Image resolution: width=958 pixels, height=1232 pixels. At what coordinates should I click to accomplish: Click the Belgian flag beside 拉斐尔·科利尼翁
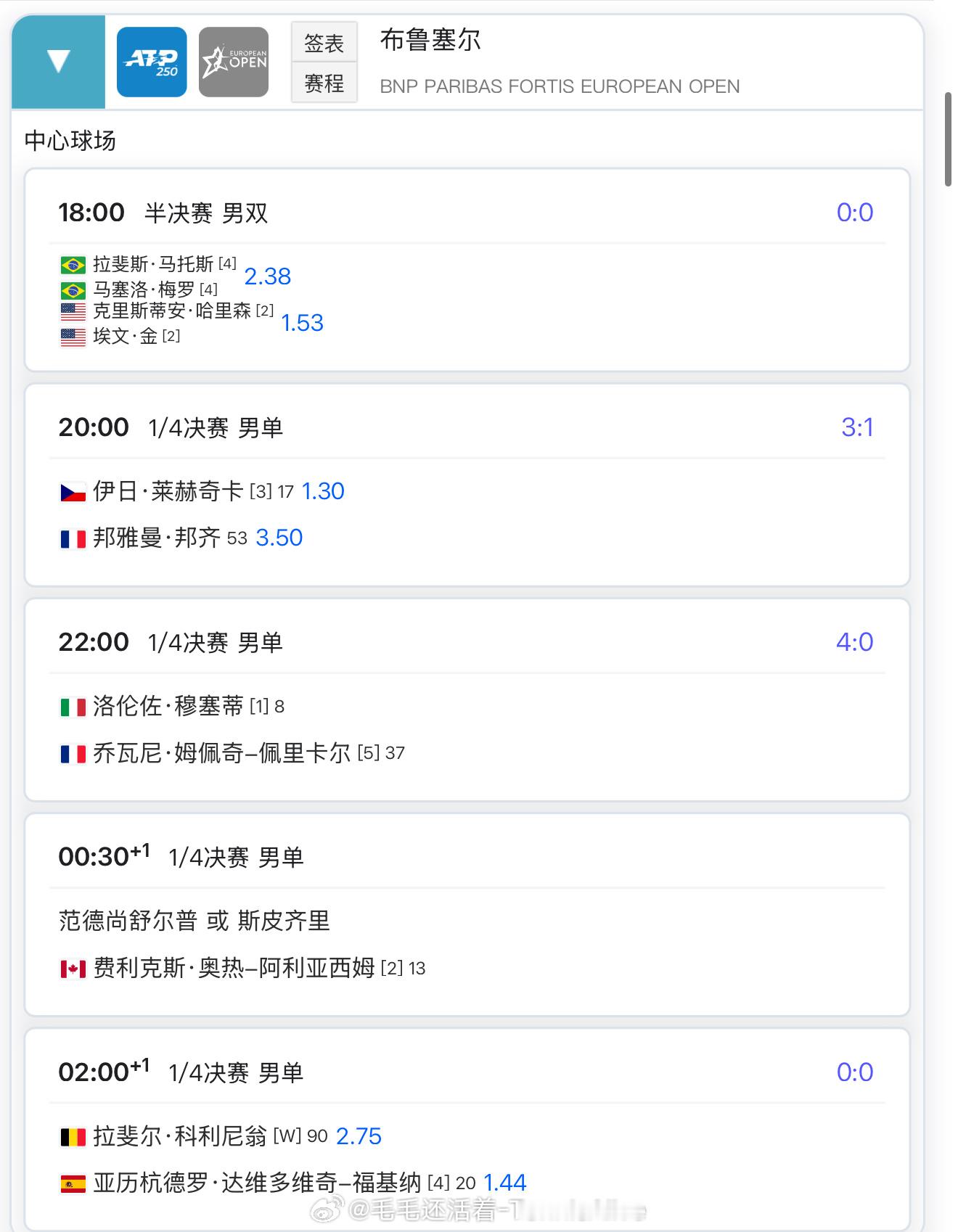pyautogui.click(x=73, y=1137)
